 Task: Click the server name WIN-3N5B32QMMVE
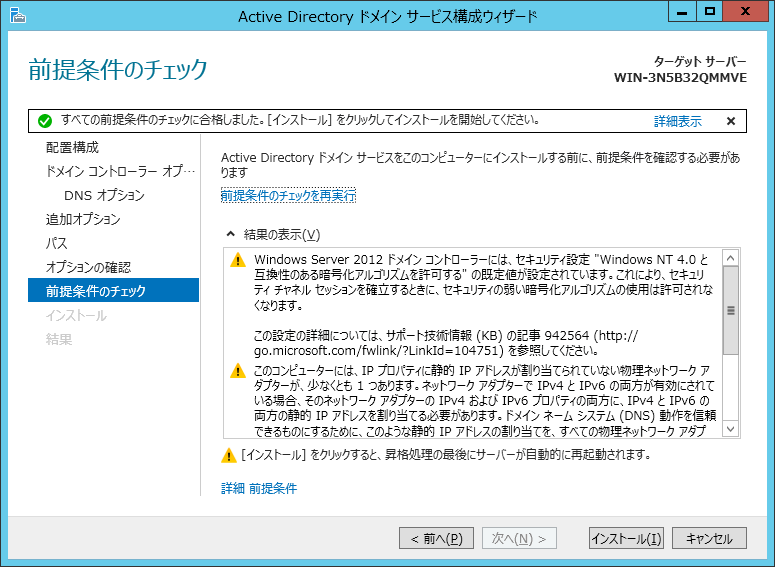click(x=680, y=78)
